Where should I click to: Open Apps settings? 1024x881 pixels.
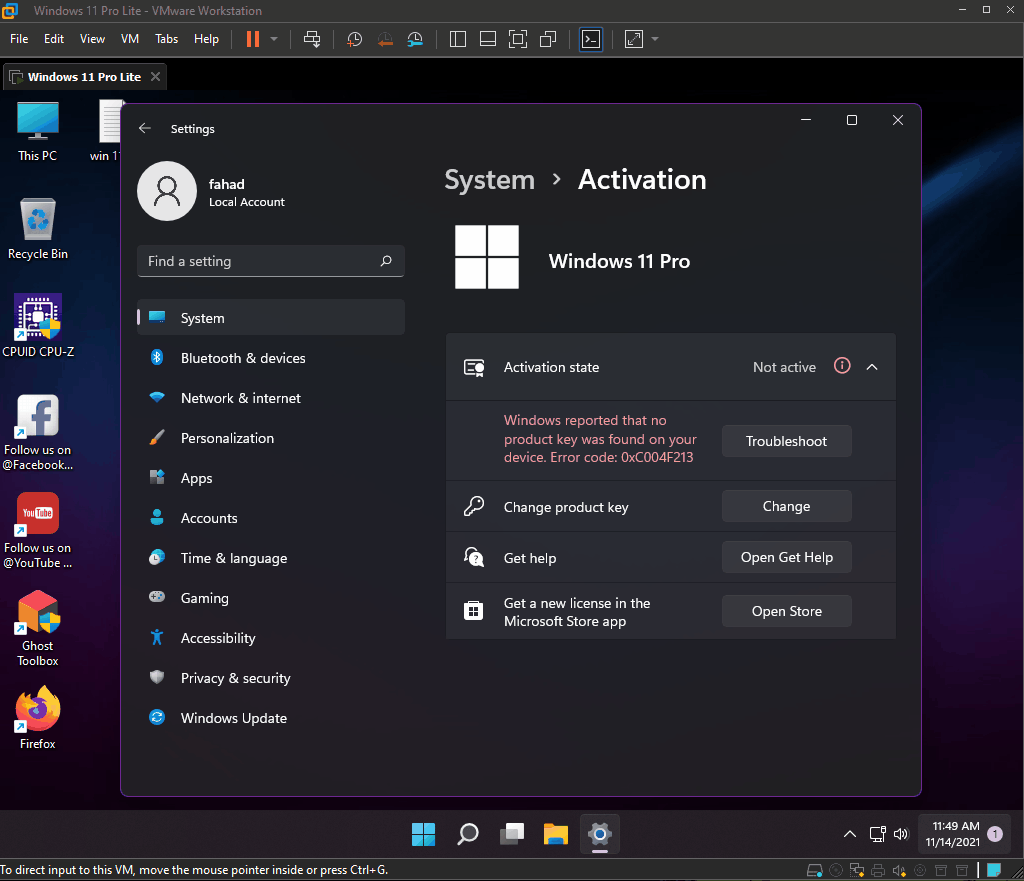pyautogui.click(x=271, y=477)
